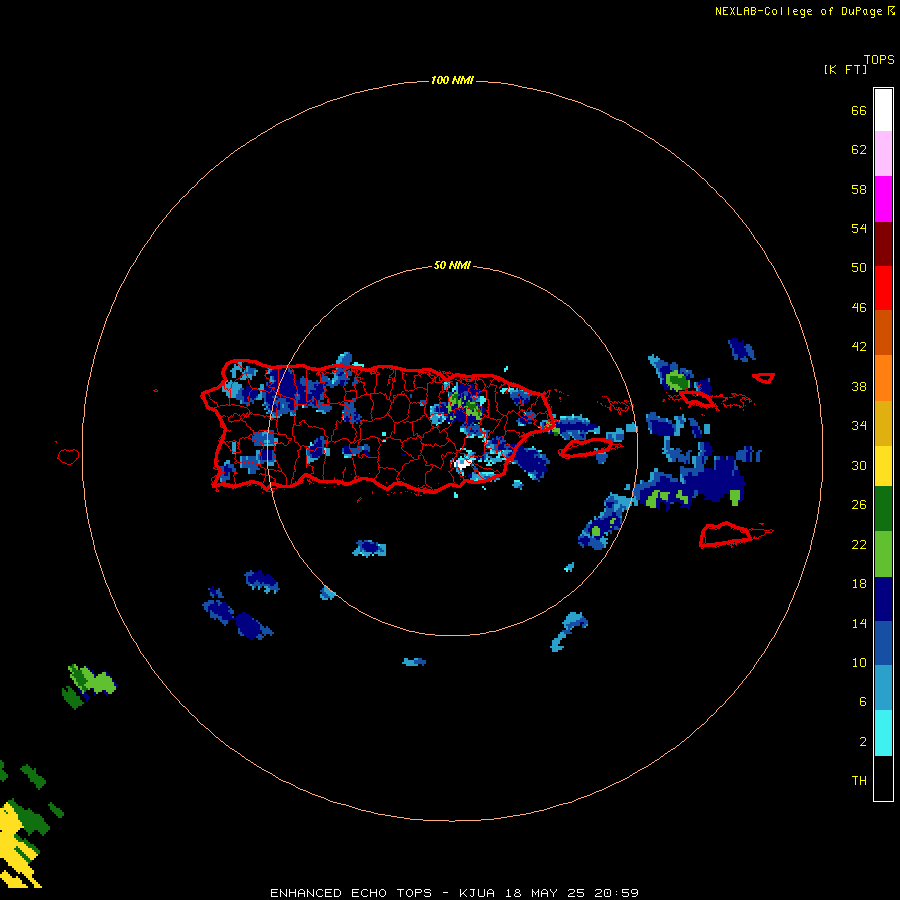This screenshot has height=900, width=900.
Task: Click the 38 legend value
Action: [859, 387]
